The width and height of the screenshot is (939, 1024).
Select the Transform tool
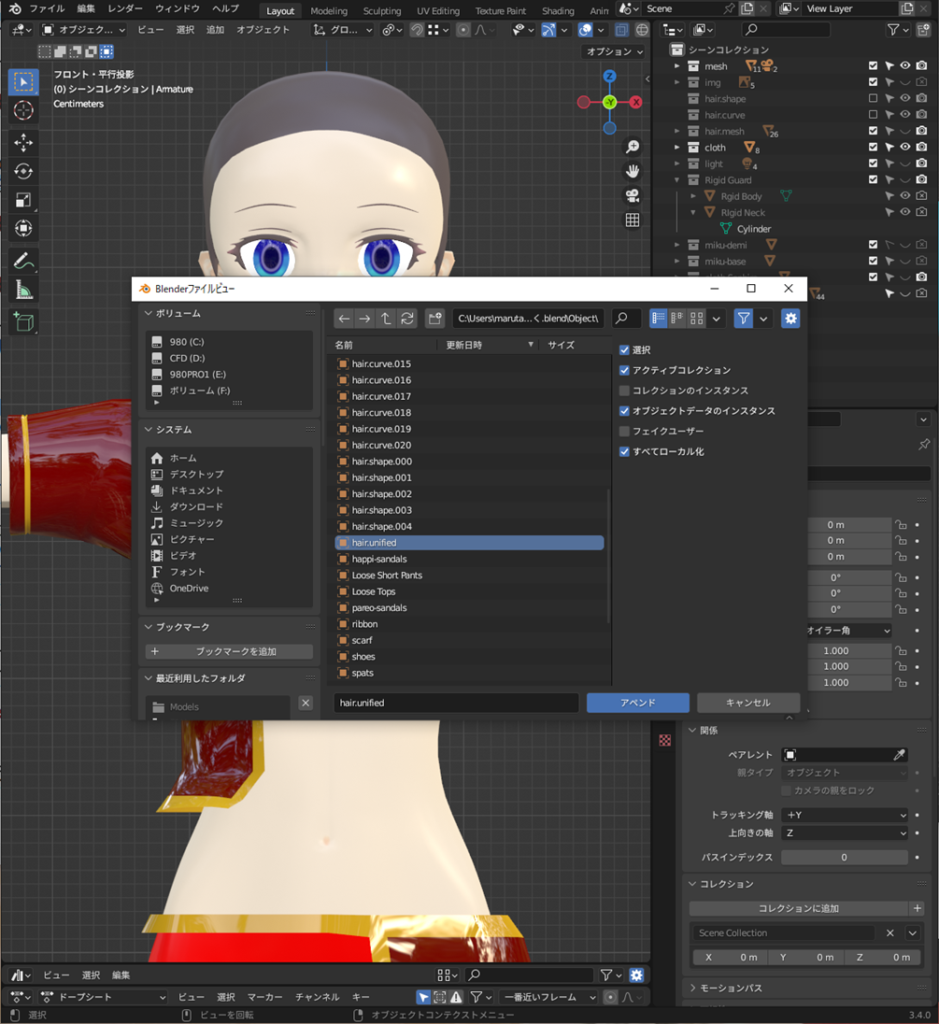(24, 229)
